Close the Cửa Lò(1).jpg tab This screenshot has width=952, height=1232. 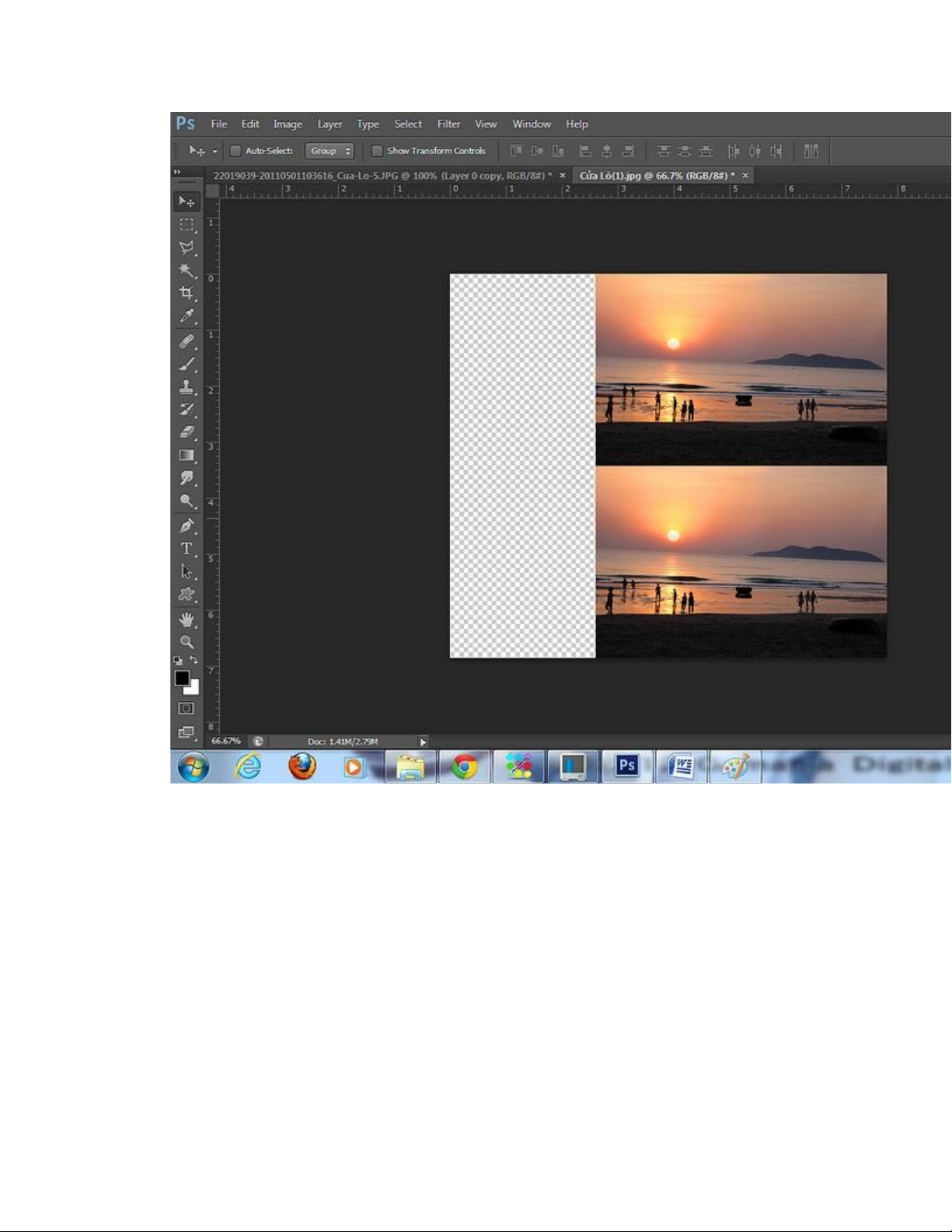(745, 176)
